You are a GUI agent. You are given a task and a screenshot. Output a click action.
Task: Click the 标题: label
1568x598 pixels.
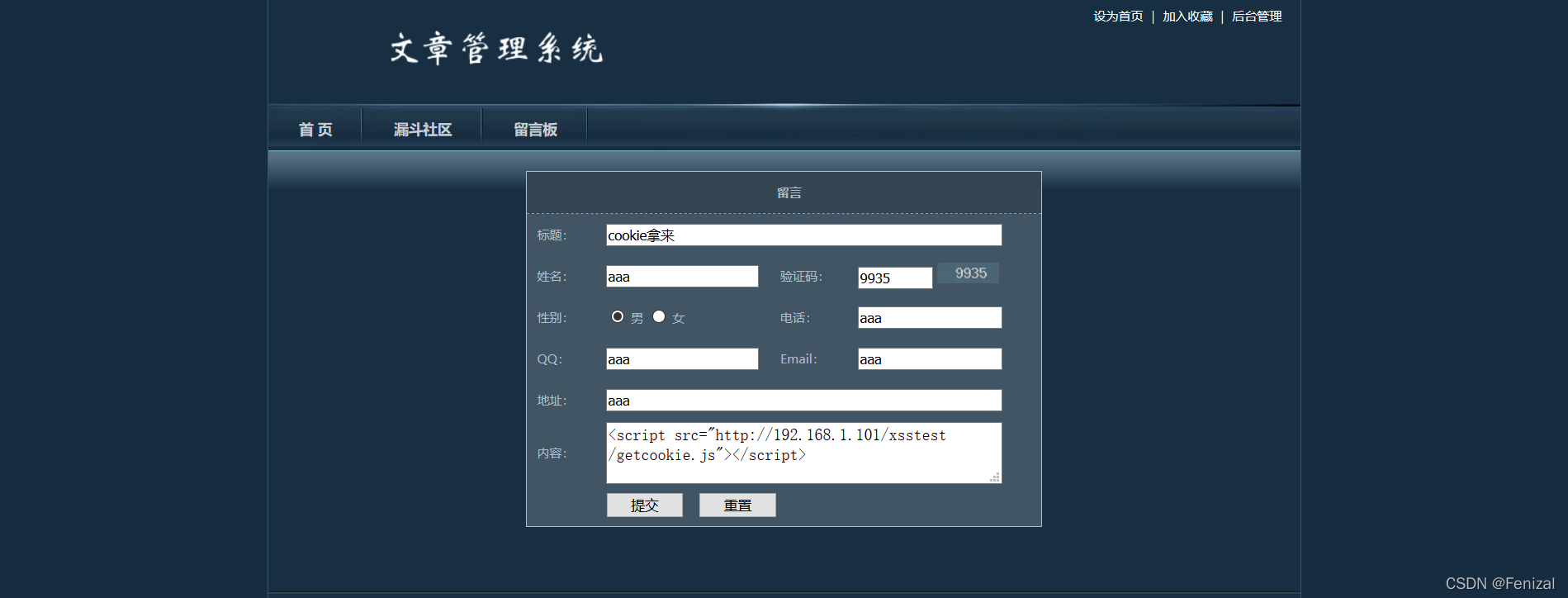tap(552, 235)
